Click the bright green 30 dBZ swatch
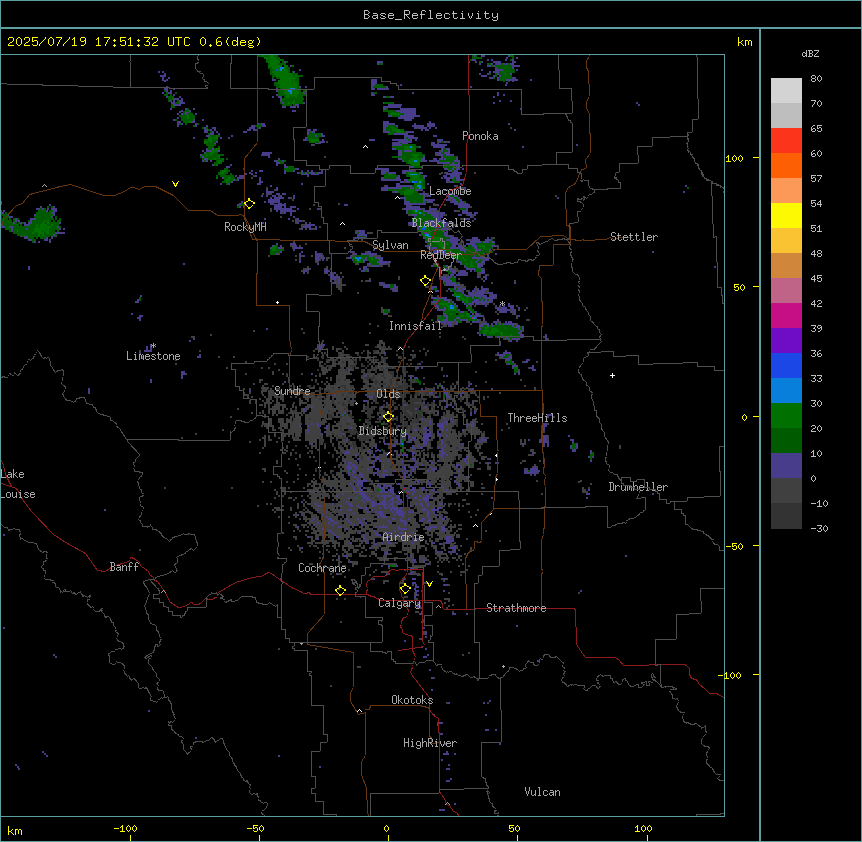Viewport: 862px width, 842px height. tap(786, 416)
